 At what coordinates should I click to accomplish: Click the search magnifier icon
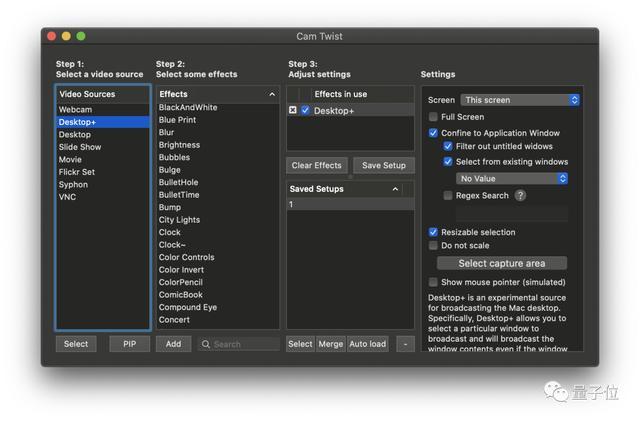click(206, 344)
